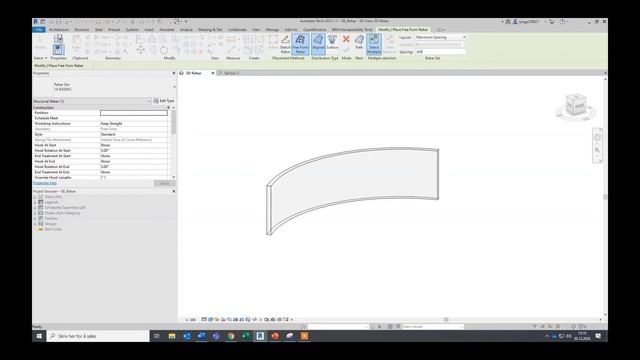Click the Revit application logo icon

36,22
